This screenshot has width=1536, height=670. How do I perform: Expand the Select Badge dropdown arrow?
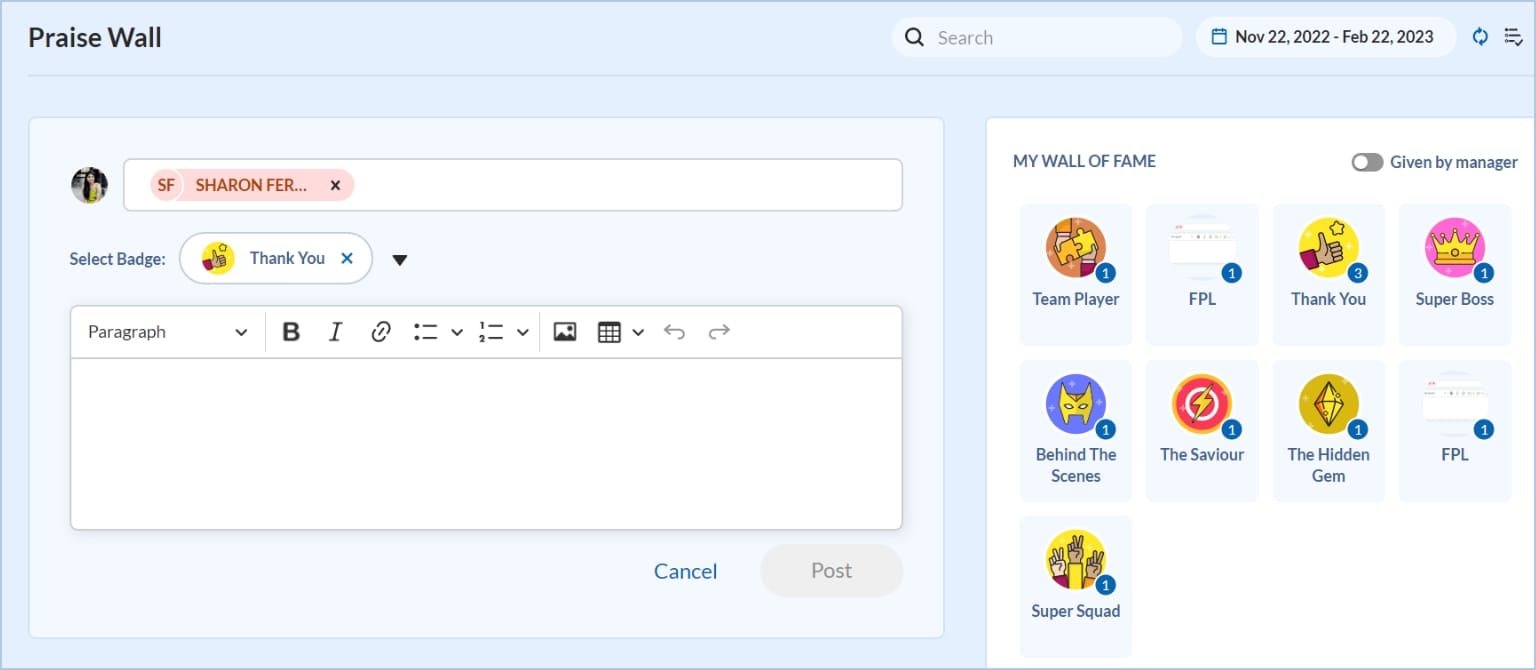[400, 260]
